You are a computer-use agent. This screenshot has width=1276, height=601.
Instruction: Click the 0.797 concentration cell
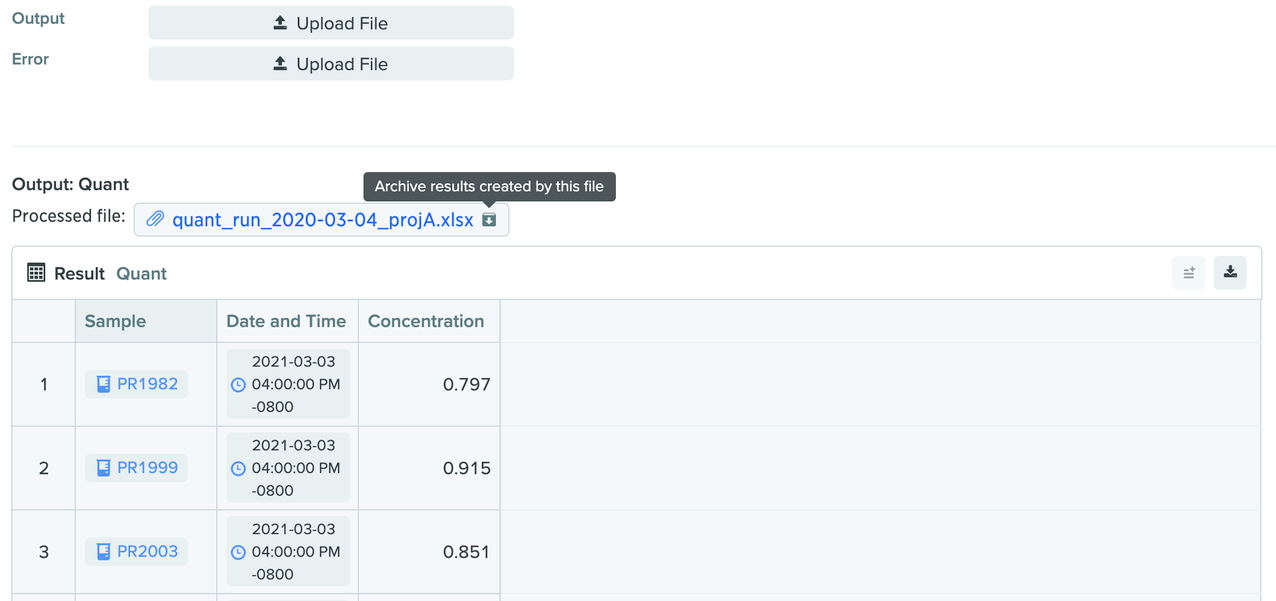pyautogui.click(x=466, y=385)
